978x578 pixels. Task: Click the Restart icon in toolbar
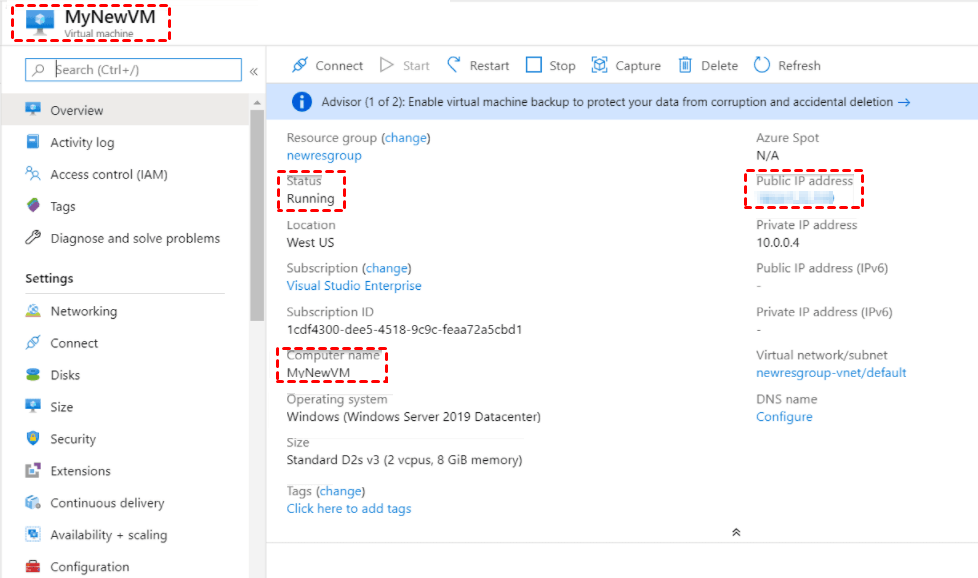coord(454,65)
